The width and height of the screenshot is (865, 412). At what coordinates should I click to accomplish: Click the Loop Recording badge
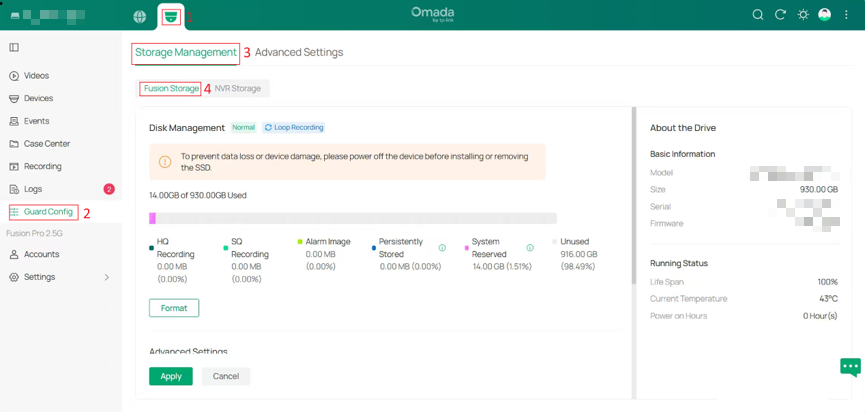point(293,127)
